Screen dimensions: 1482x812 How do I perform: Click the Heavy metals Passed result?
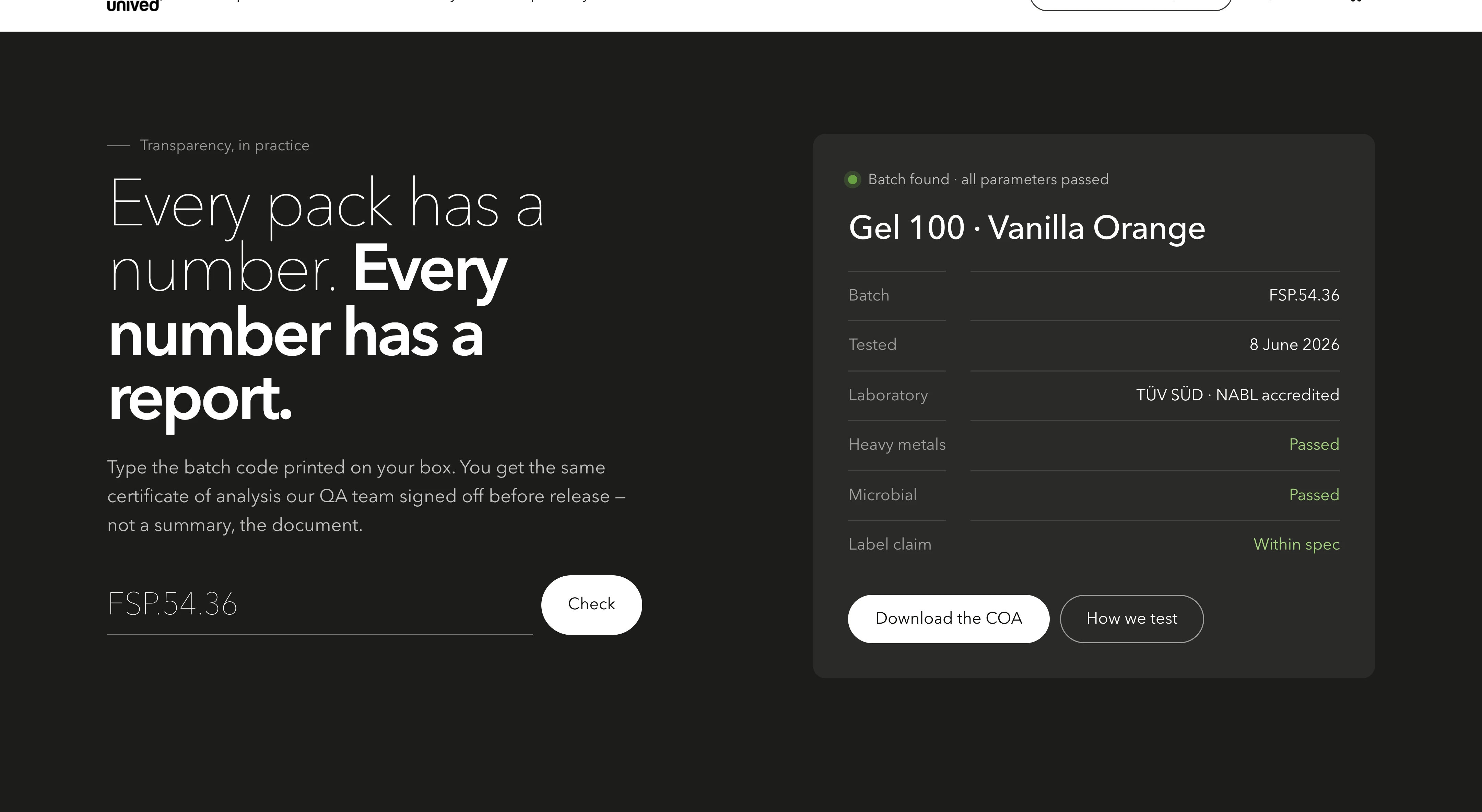pyautogui.click(x=1314, y=444)
